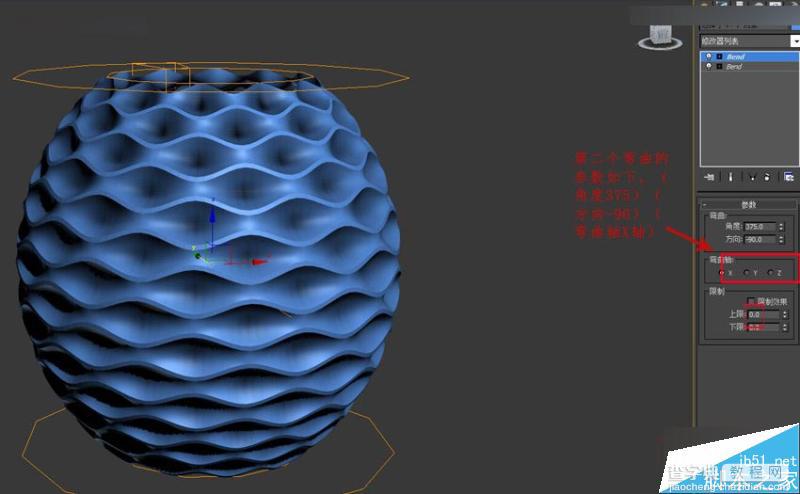Select the Y bend axis radio button
This screenshot has width=800, height=494.
pyautogui.click(x=746, y=273)
